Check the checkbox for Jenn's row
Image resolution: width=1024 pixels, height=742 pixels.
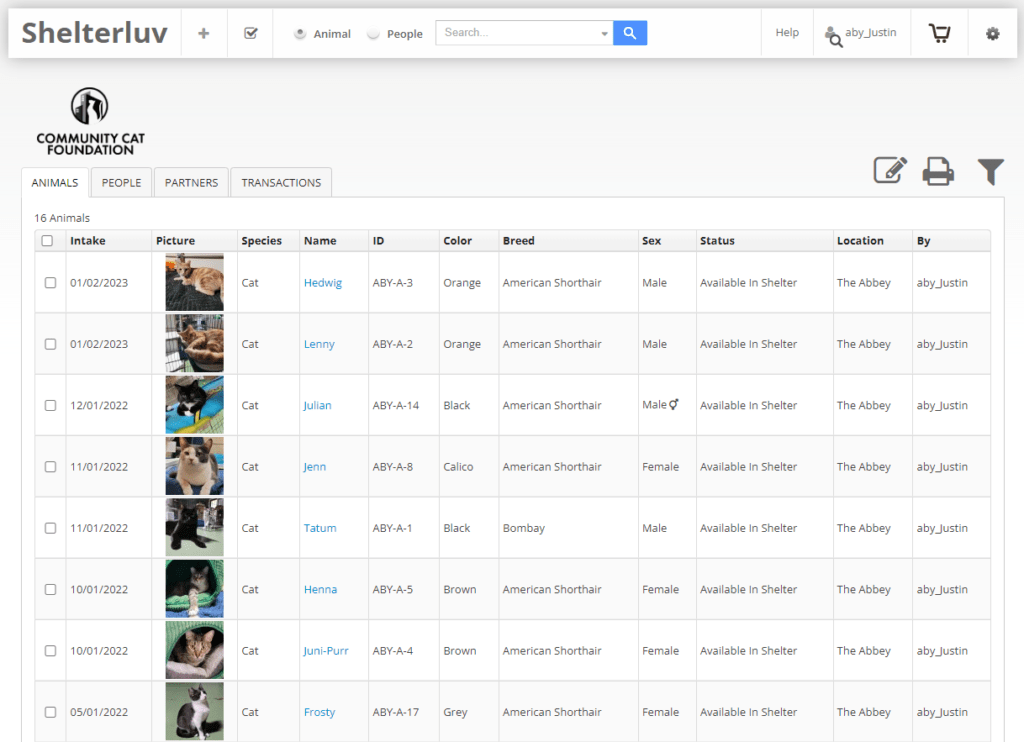coord(50,467)
